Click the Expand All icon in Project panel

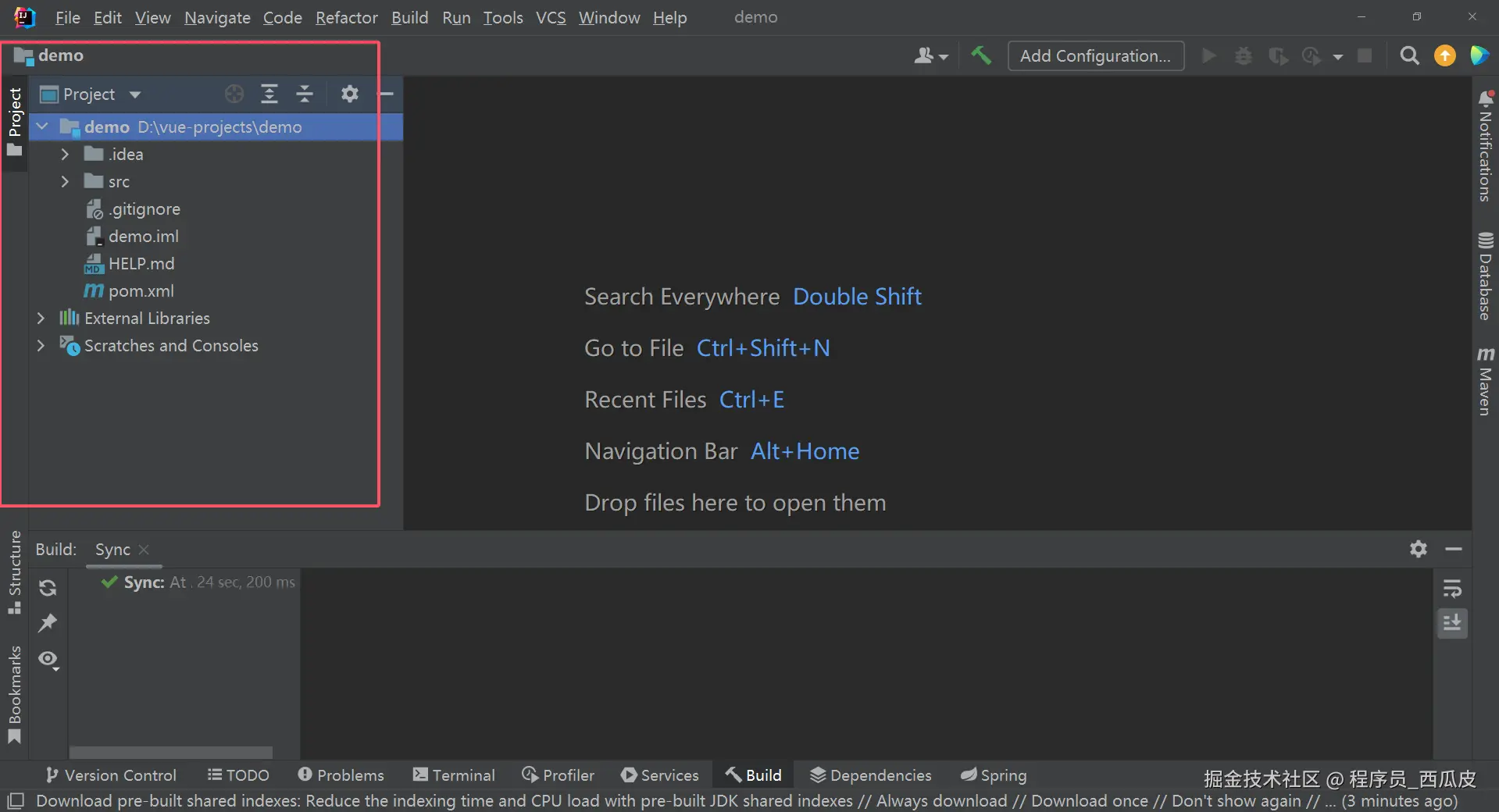tap(269, 94)
